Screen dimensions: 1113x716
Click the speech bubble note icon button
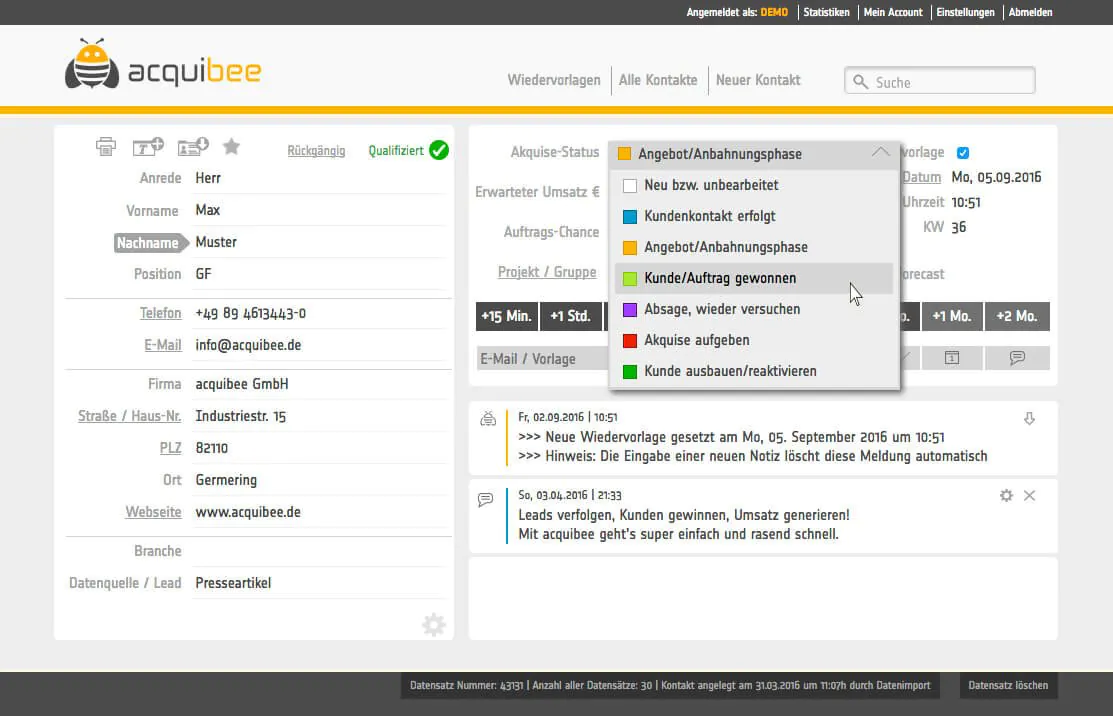[1017, 358]
